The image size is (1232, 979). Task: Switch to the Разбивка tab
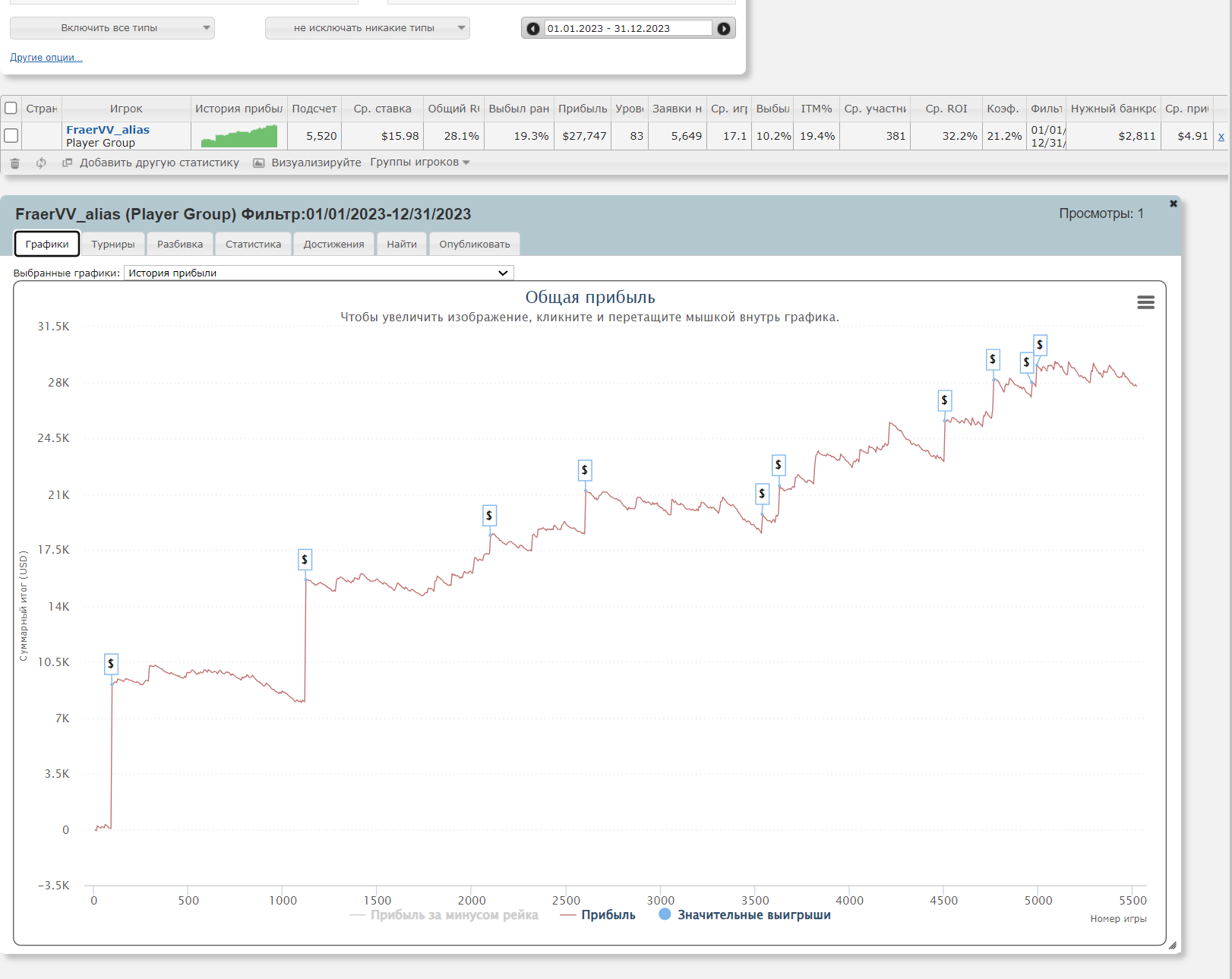[x=180, y=244]
